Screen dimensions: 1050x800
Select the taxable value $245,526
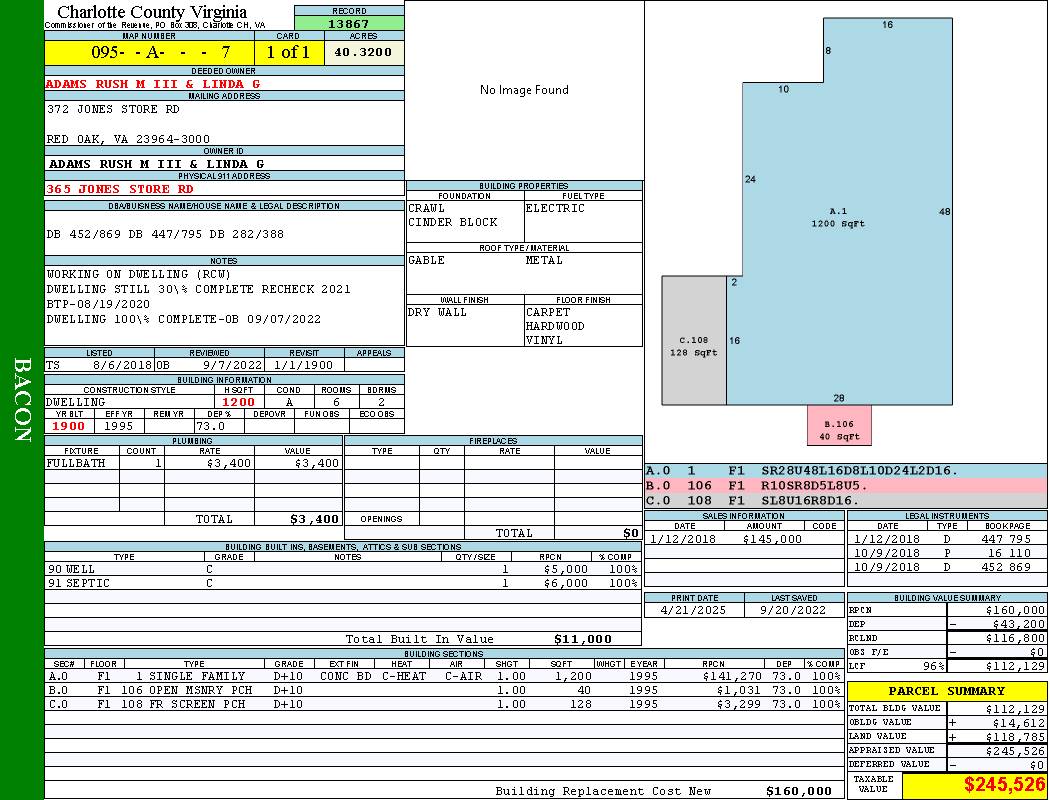coord(1004,785)
